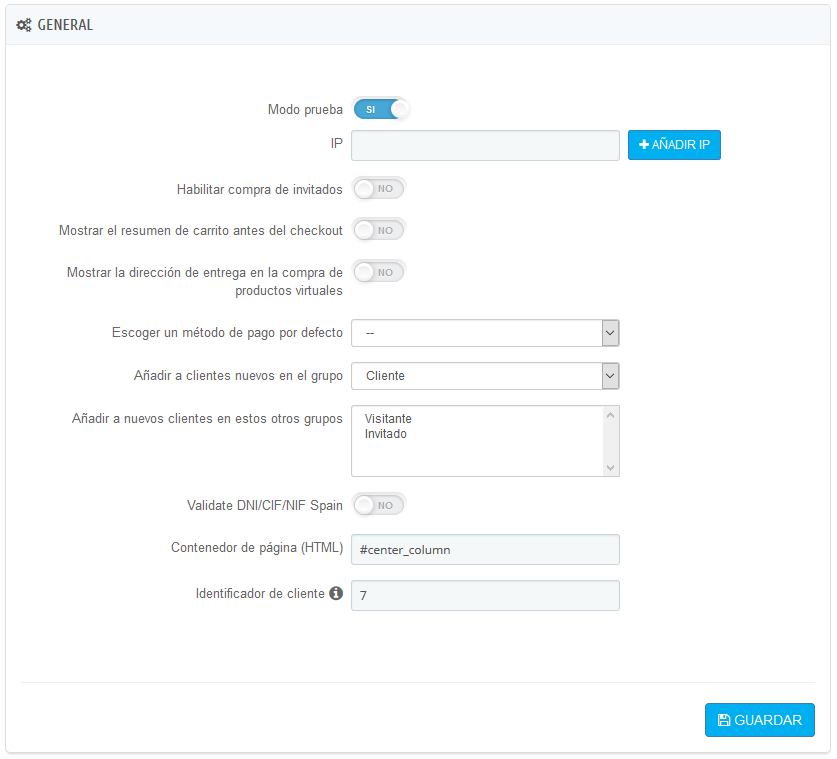This screenshot has width=837, height=759.
Task: Click the Modo prueba label
Action: pos(305,109)
